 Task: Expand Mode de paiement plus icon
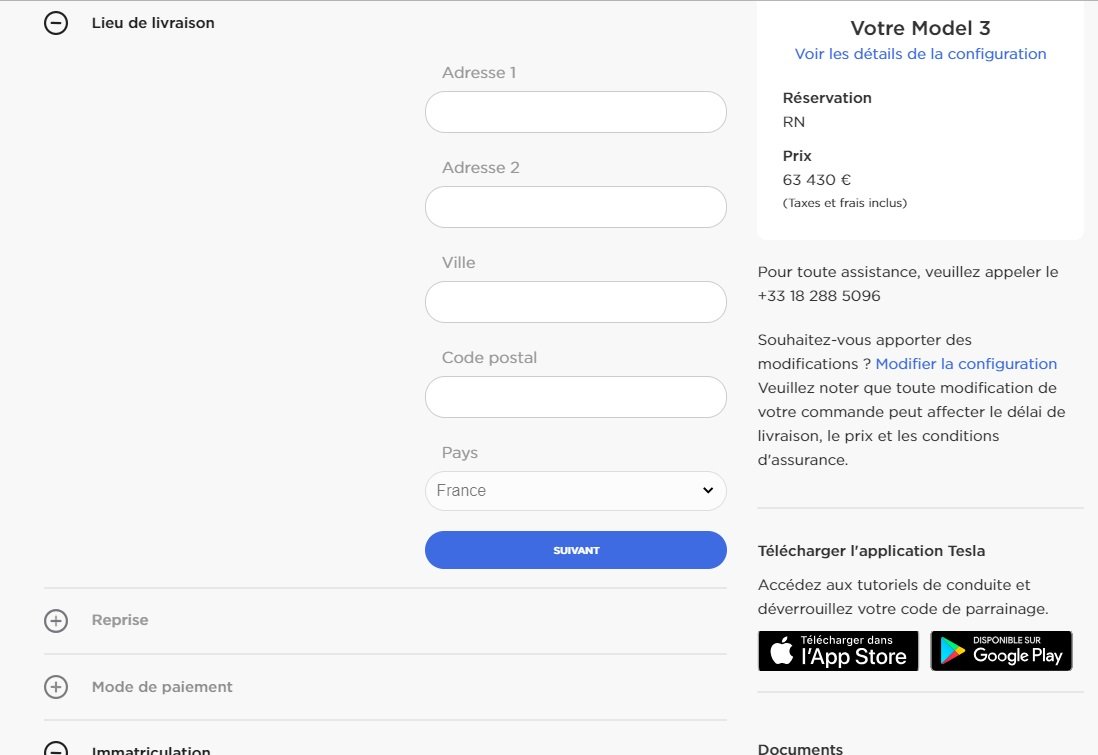(56, 687)
